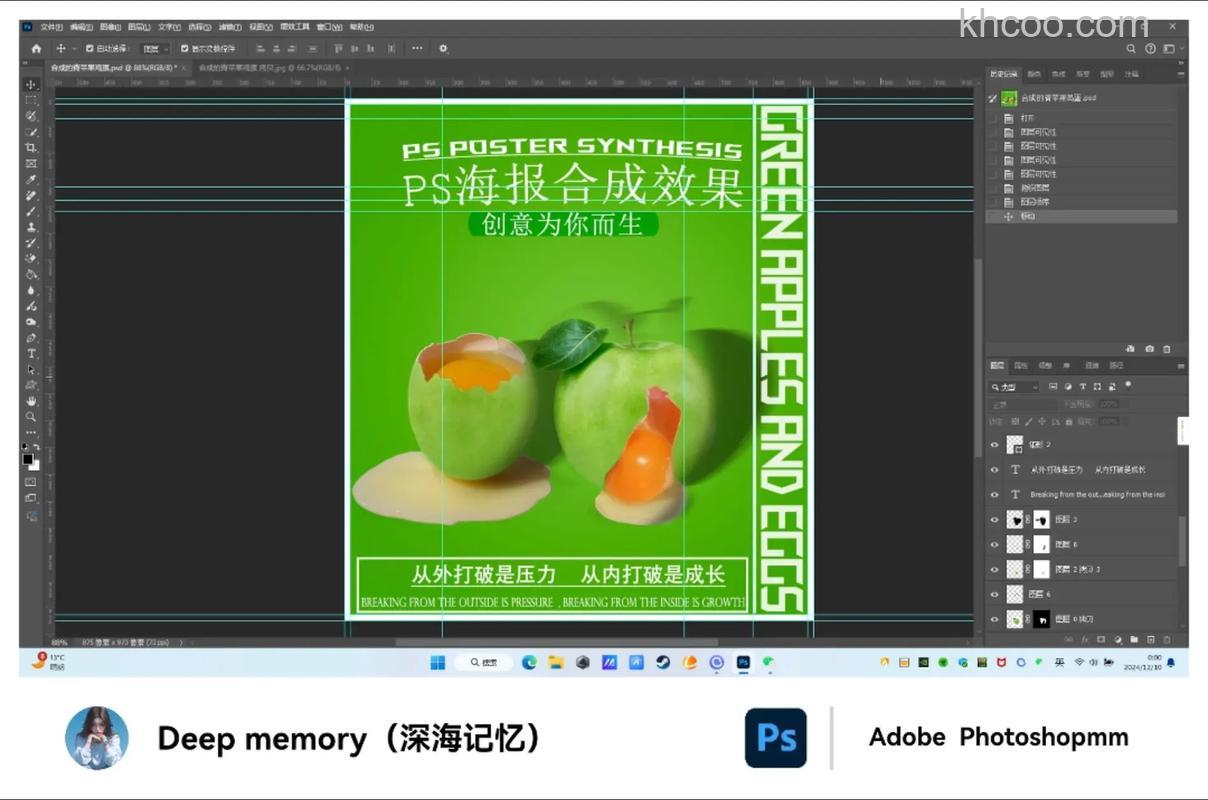
Task: Delete layer using trash icon in Layers panel
Action: 1166,639
